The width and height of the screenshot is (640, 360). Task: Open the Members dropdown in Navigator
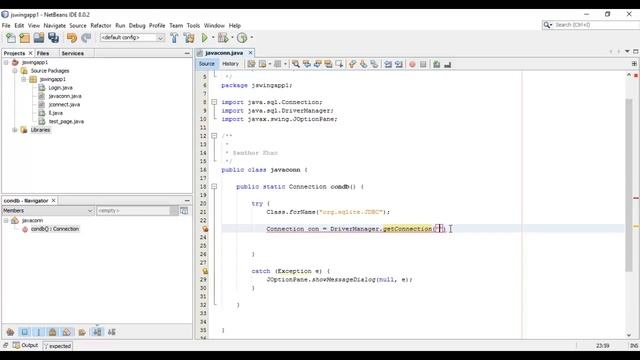(90, 211)
